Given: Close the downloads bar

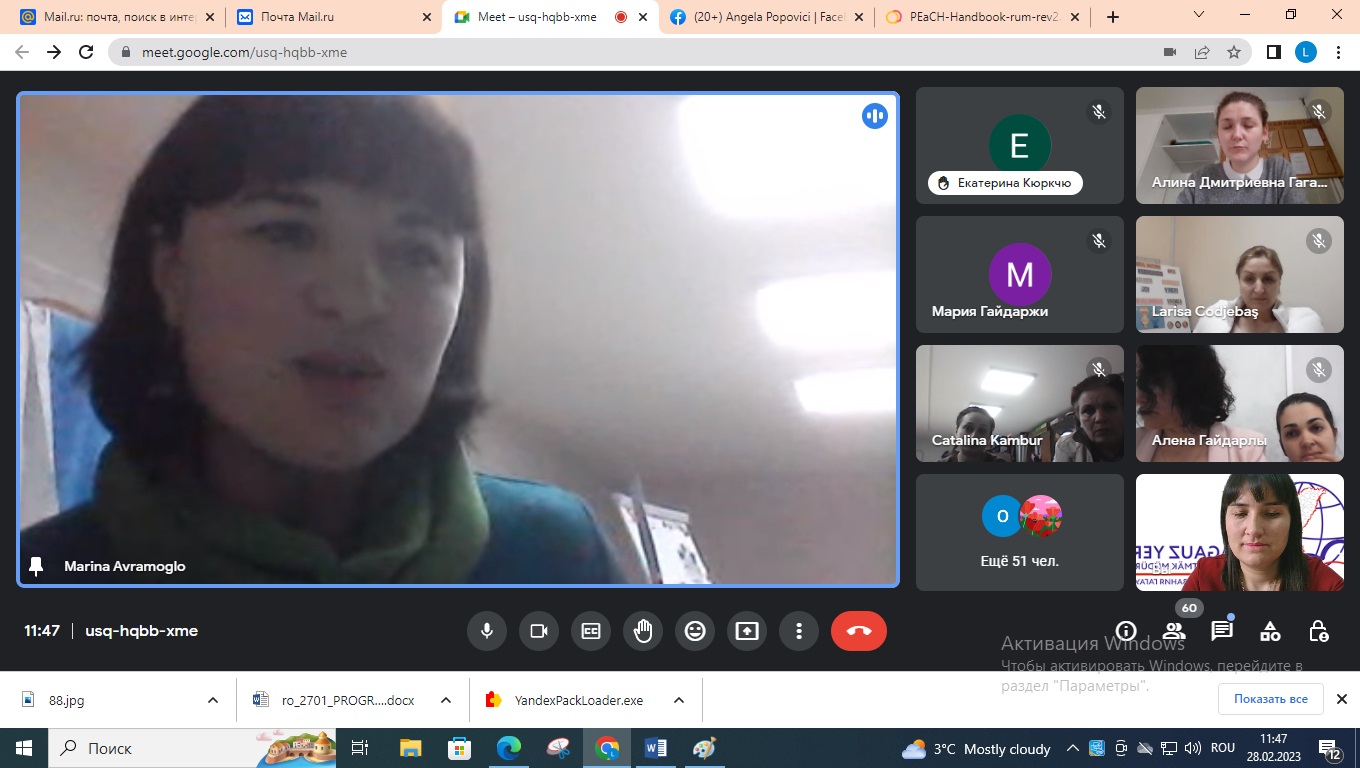Looking at the screenshot, I should (x=1342, y=699).
